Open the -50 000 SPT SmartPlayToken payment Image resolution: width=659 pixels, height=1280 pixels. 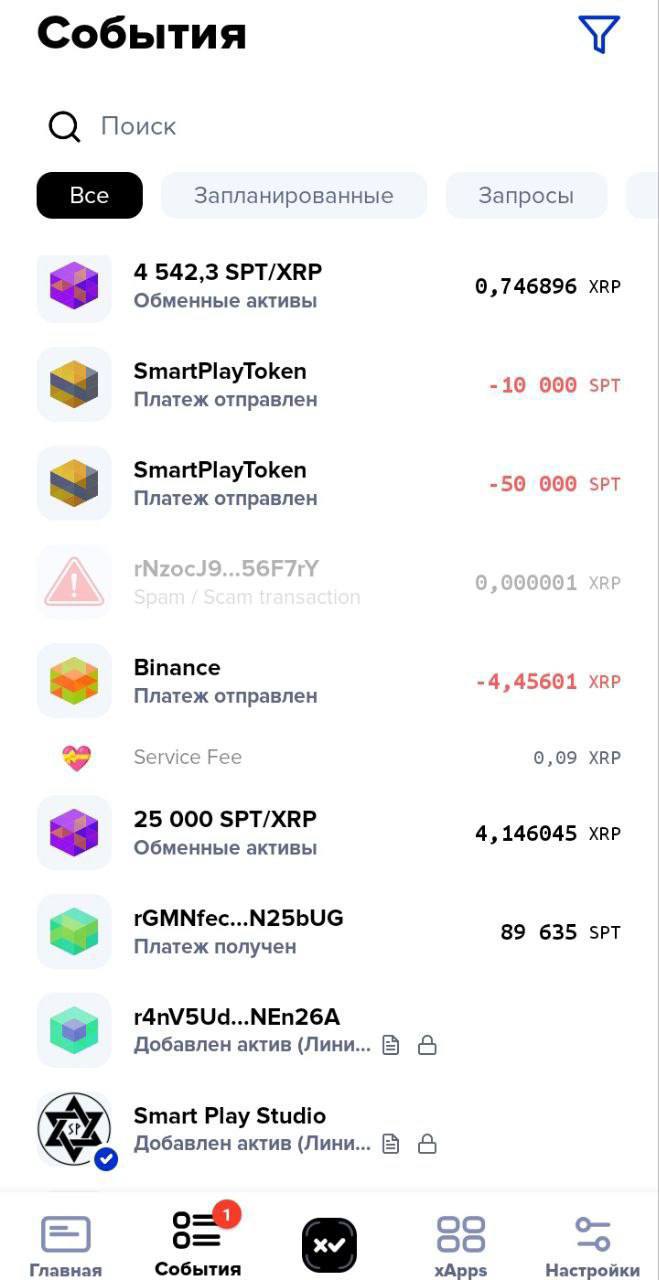(x=329, y=483)
